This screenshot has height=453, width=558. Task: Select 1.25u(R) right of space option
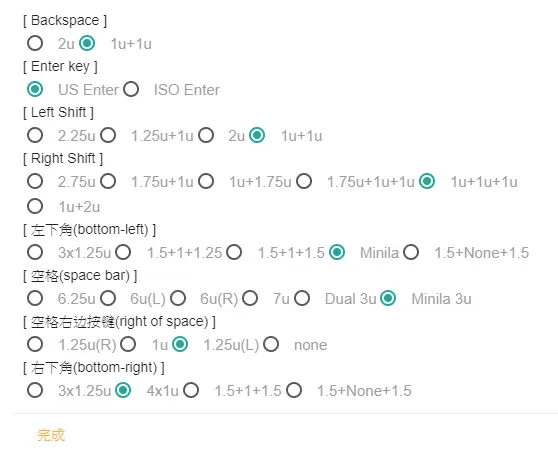(35, 344)
